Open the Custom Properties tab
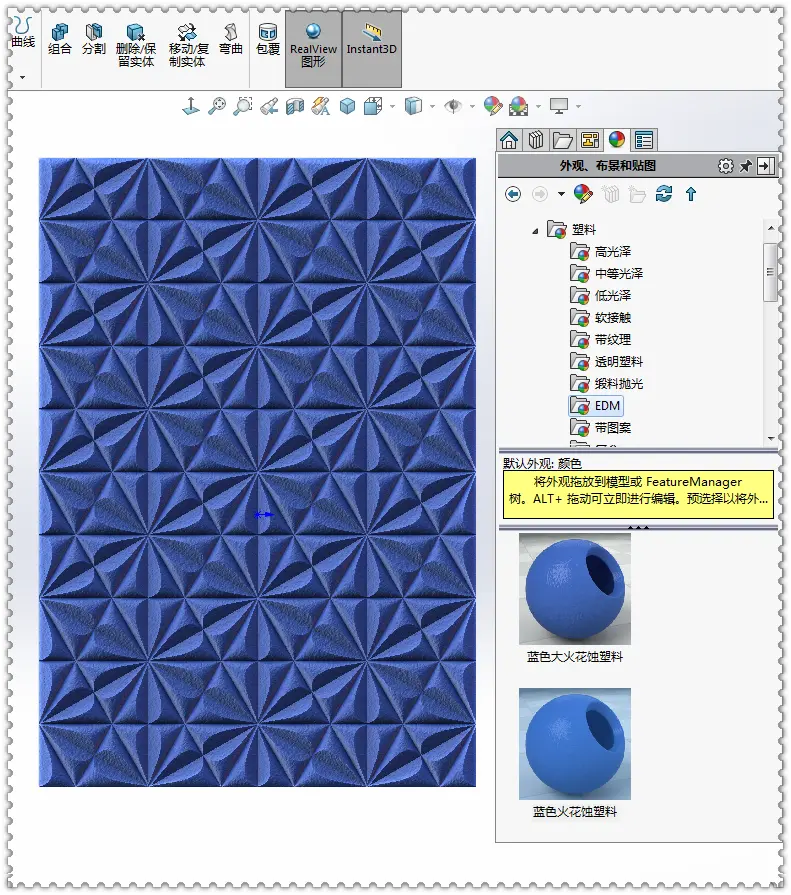791x895 pixels. [644, 140]
